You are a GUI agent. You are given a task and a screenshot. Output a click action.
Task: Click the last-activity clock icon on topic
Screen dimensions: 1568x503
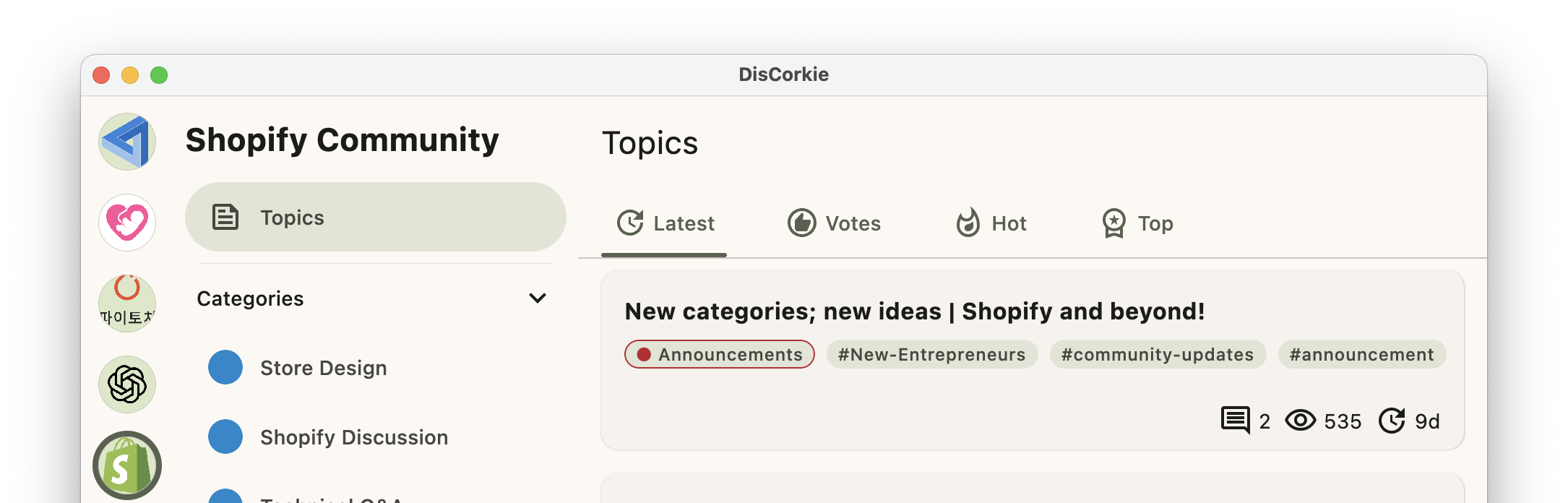(x=1392, y=420)
